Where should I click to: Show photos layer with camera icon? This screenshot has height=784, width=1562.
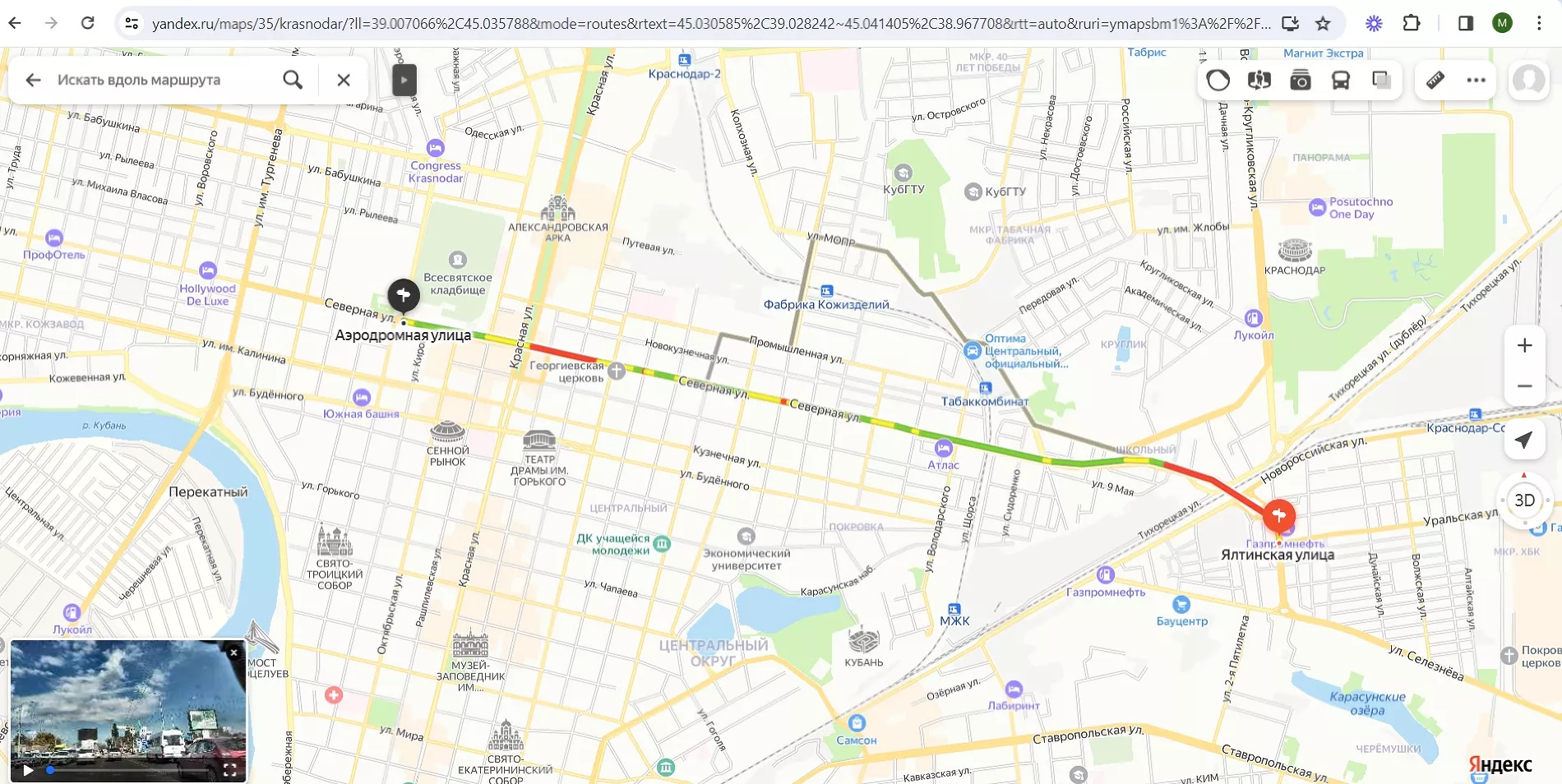1300,80
